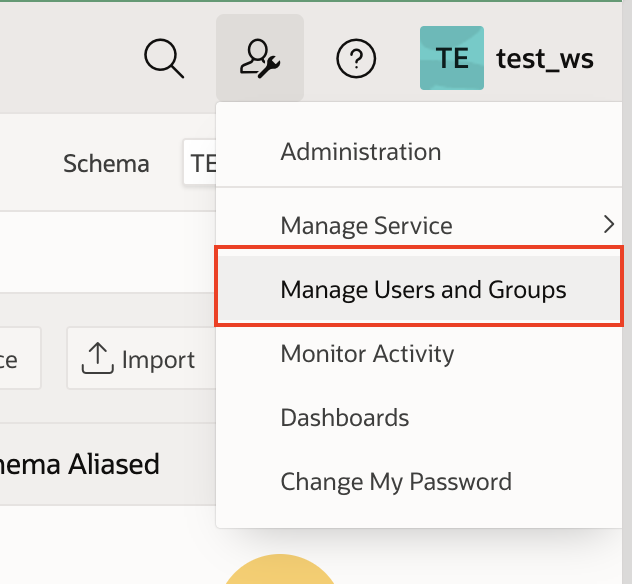Choose Change My Password

tap(419, 482)
